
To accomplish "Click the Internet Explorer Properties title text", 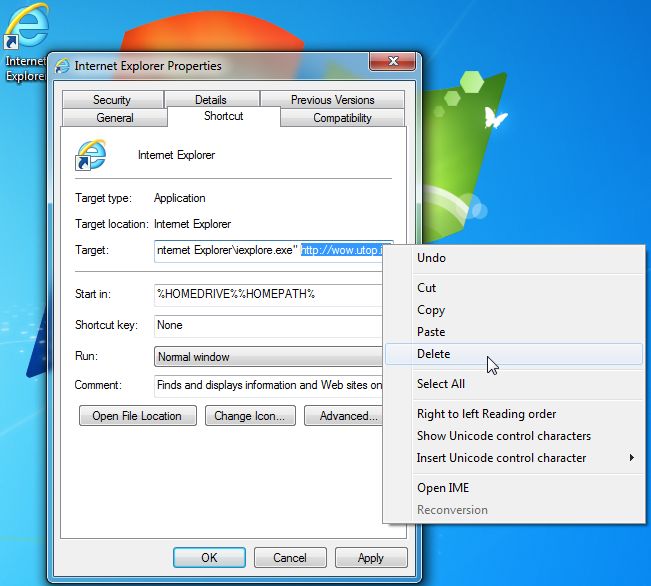I will (148, 66).
